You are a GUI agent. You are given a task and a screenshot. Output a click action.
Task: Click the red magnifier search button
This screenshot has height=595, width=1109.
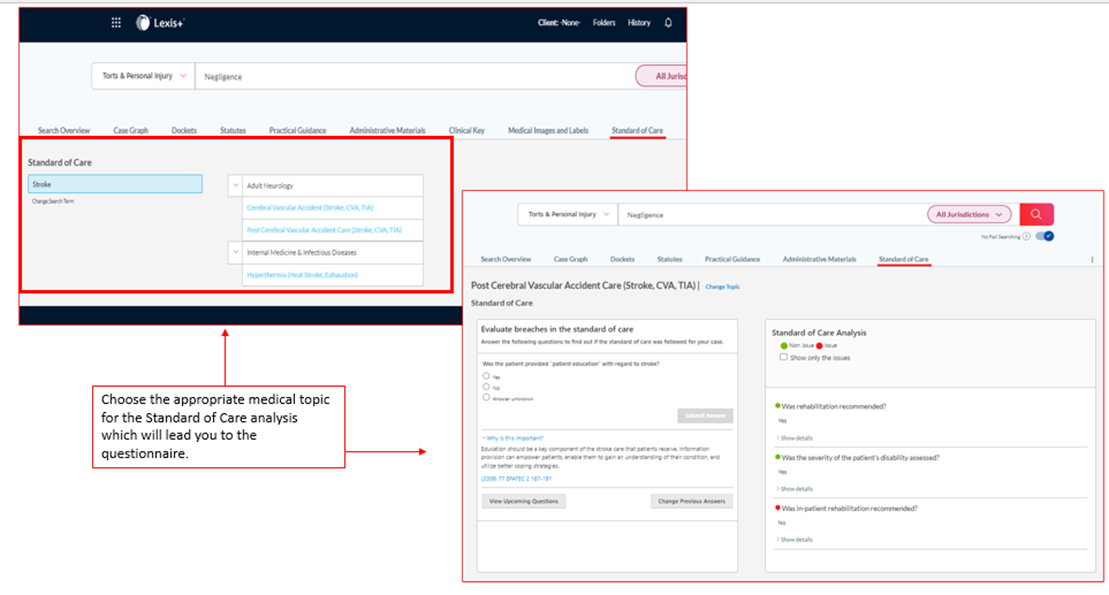pos(1036,214)
